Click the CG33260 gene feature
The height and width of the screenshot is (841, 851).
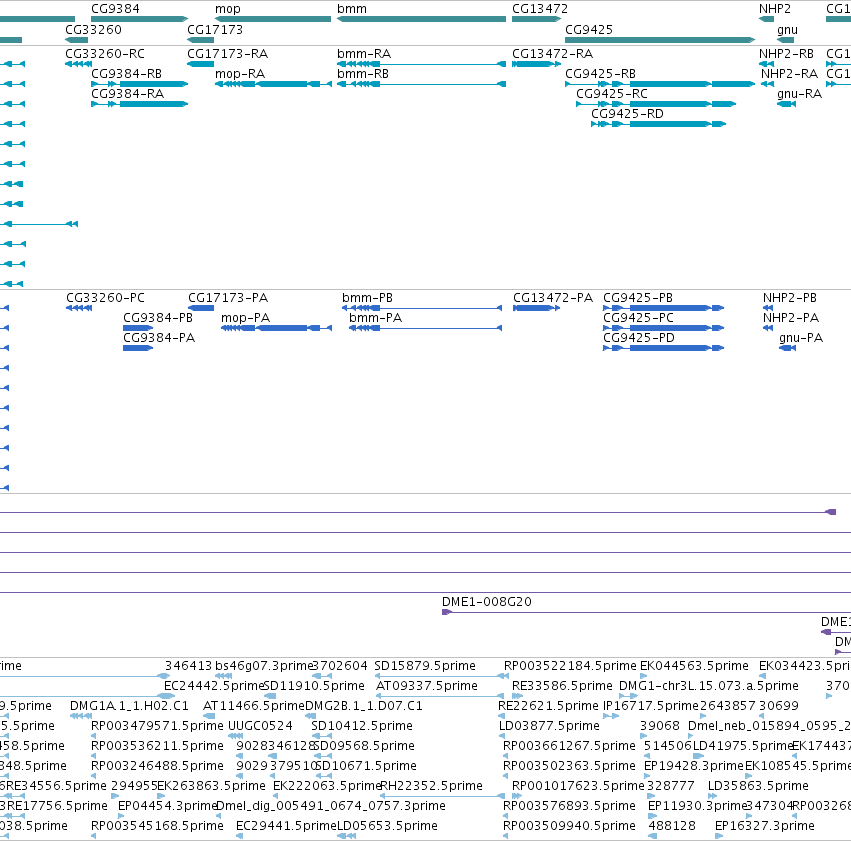point(77,40)
